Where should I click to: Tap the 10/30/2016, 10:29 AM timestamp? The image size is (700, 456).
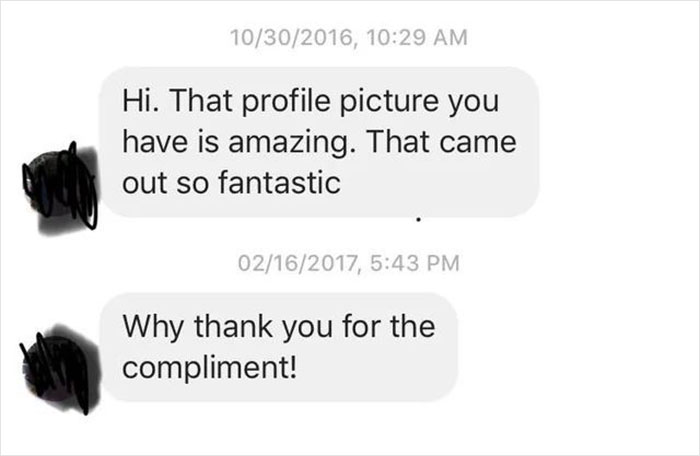coord(349,37)
